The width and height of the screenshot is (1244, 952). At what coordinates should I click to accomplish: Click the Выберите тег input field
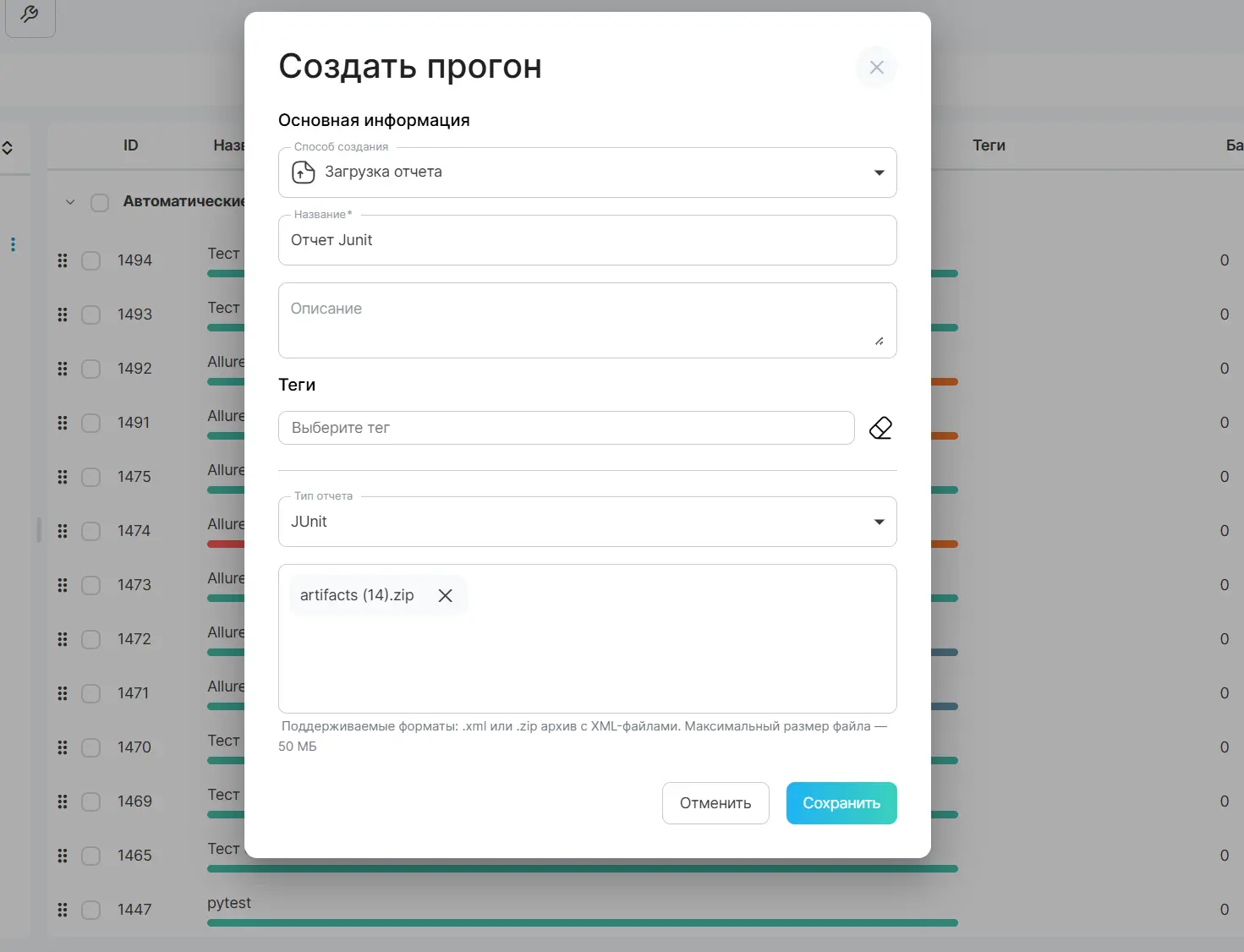click(x=566, y=428)
